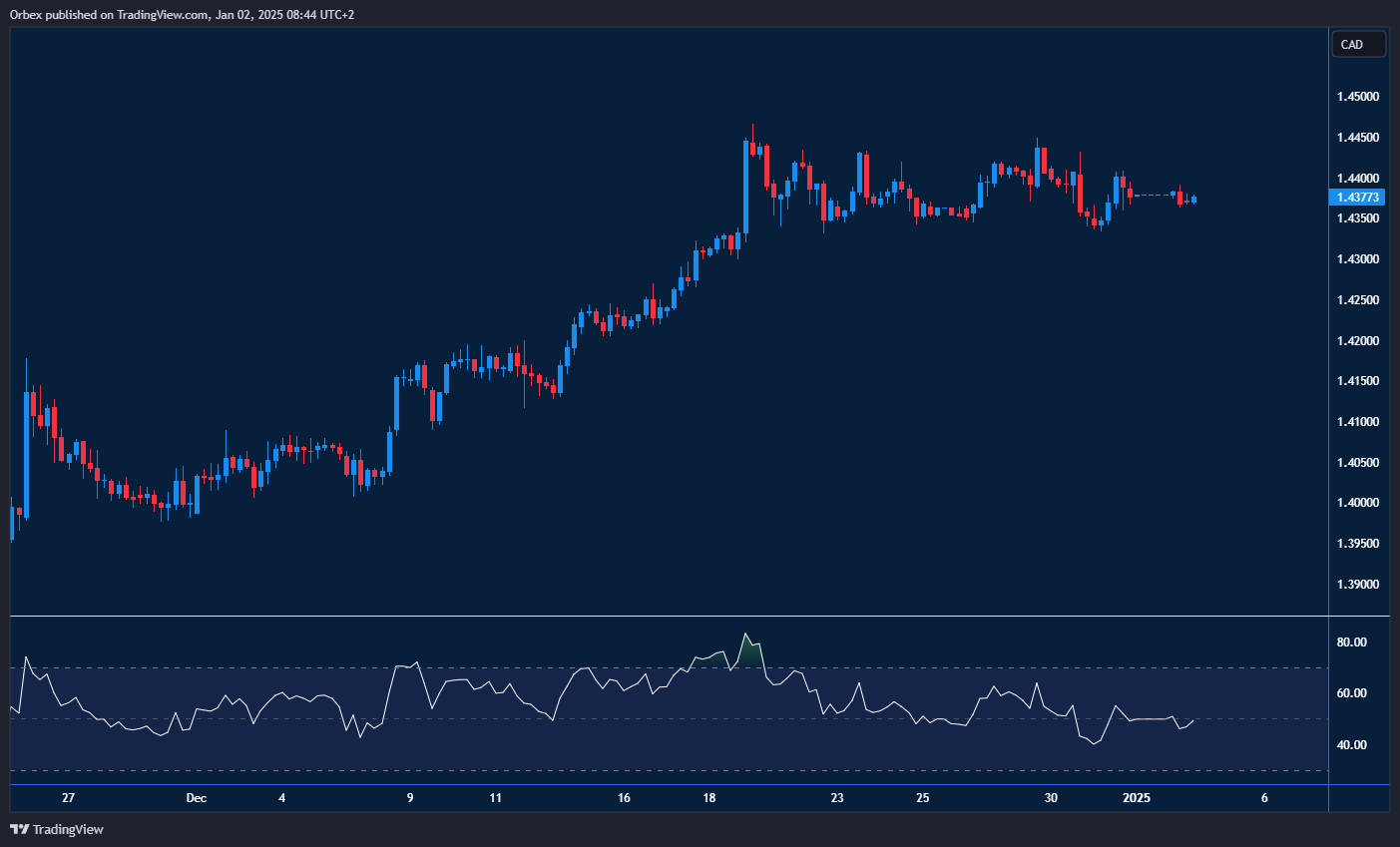1400x847 pixels.
Task: Select the Dec marker on time axis
Action: 196,798
